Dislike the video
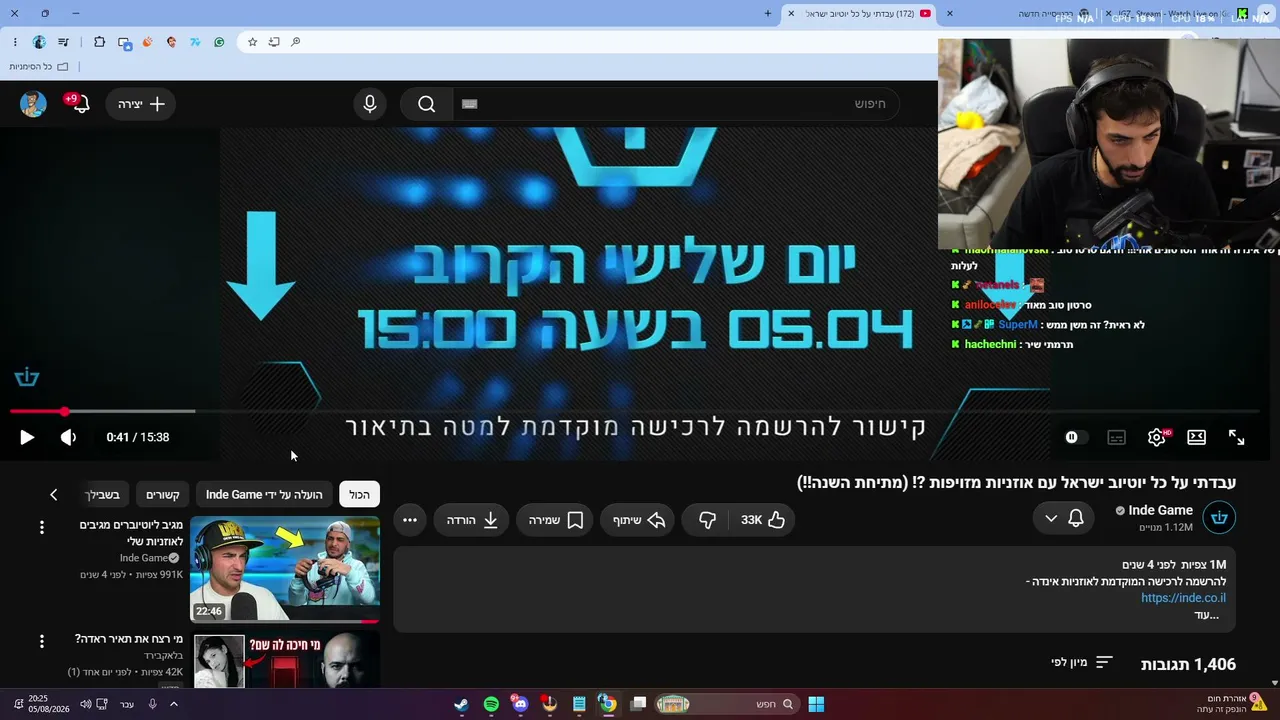Image resolution: width=1280 pixels, height=720 pixels. pyautogui.click(x=707, y=520)
